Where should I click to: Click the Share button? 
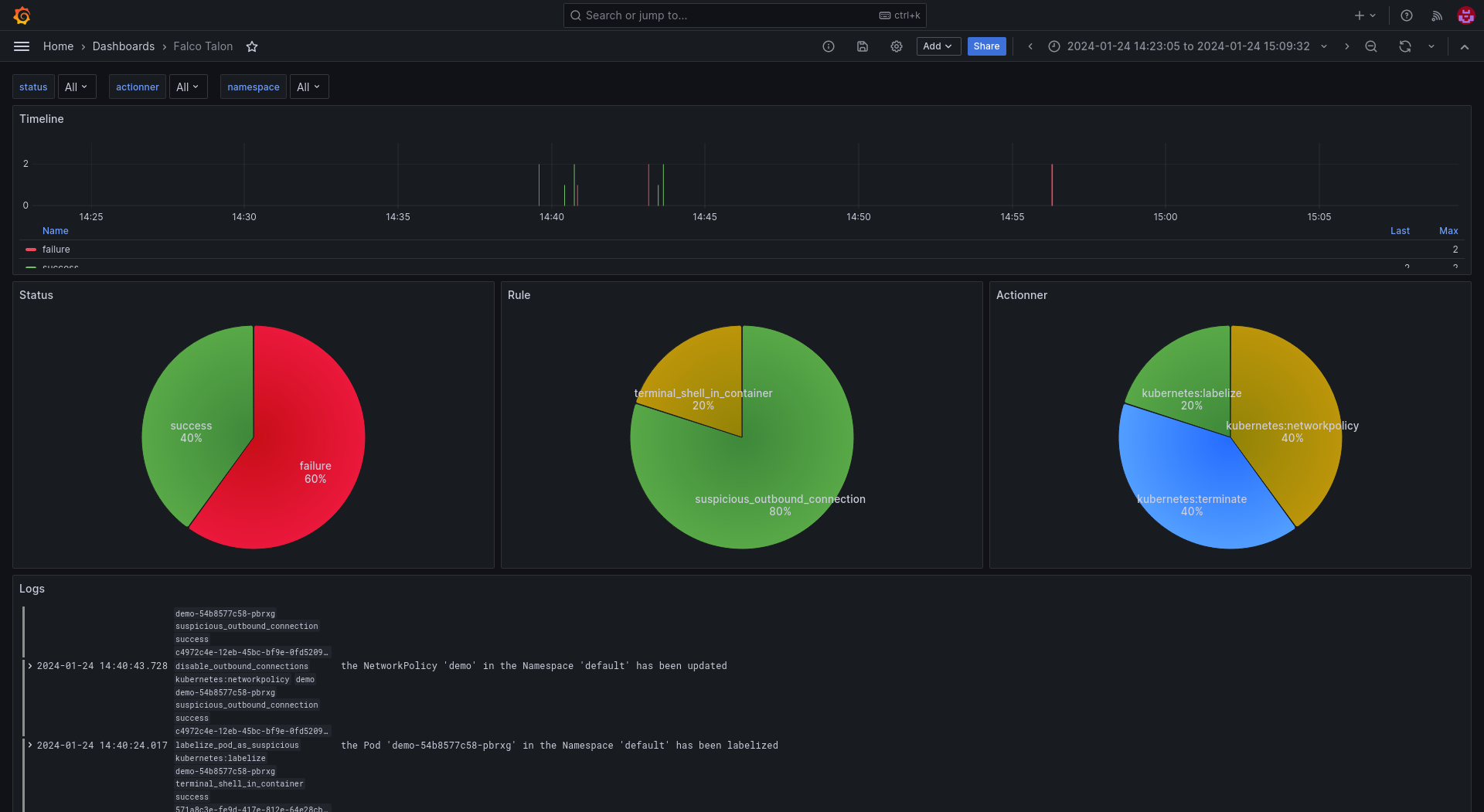(x=986, y=46)
